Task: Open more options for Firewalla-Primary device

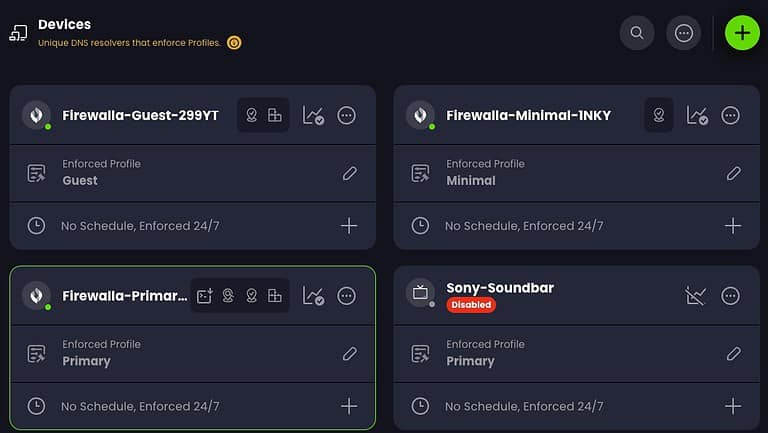Action: coord(347,296)
